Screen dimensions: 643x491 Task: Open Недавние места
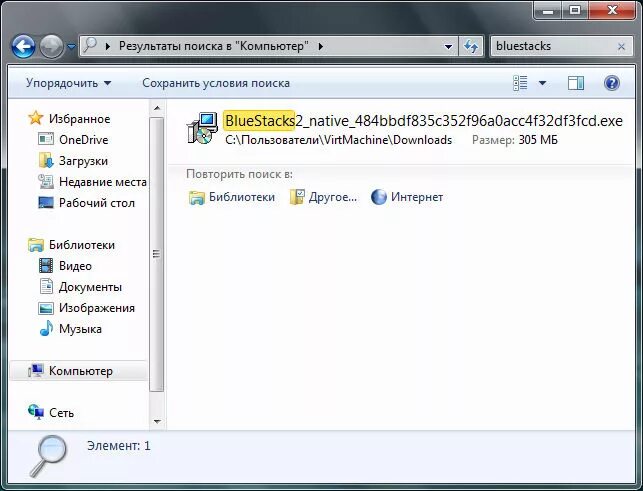[103, 182]
